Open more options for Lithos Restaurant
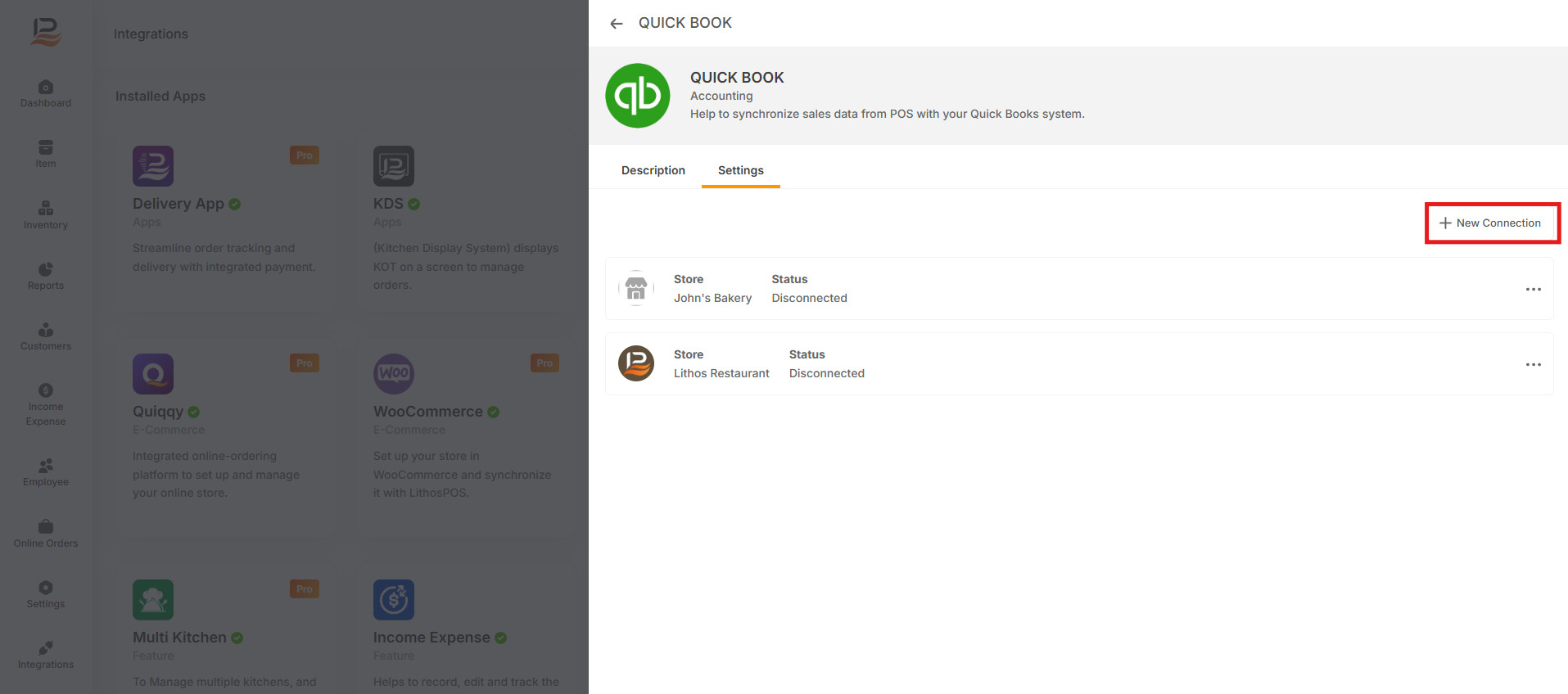Image resolution: width=1568 pixels, height=694 pixels. pyautogui.click(x=1533, y=364)
